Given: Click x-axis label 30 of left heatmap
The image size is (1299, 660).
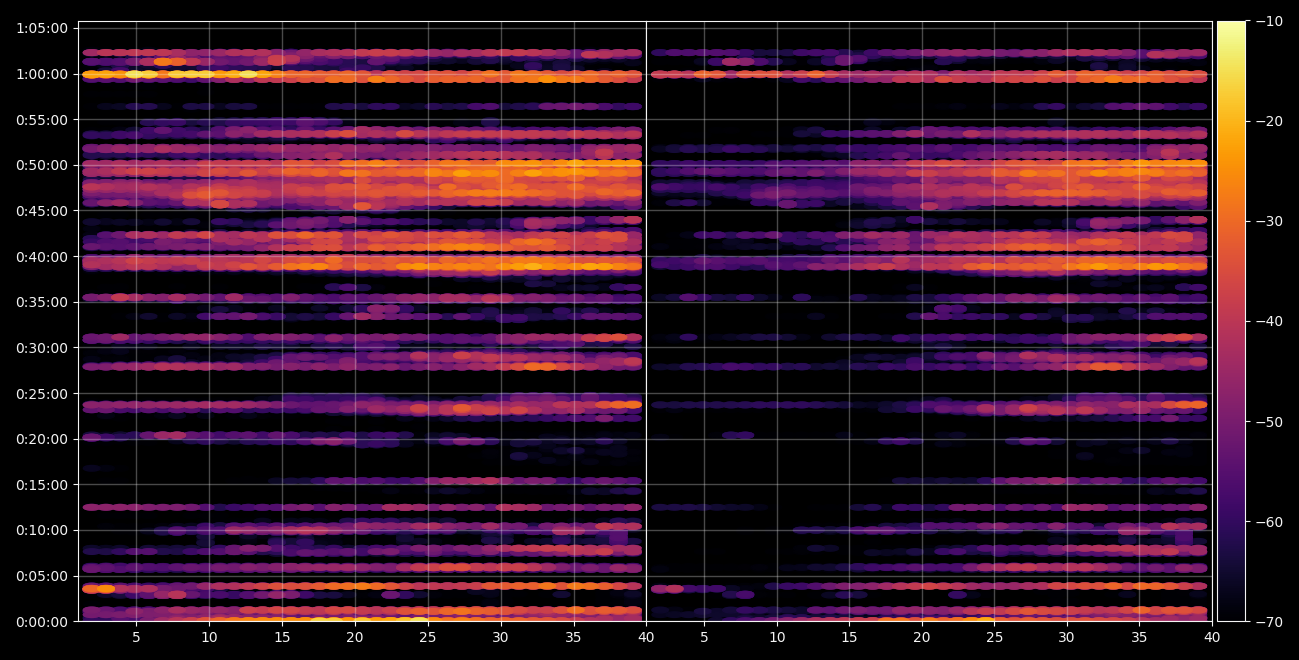Looking at the screenshot, I should point(501,637).
